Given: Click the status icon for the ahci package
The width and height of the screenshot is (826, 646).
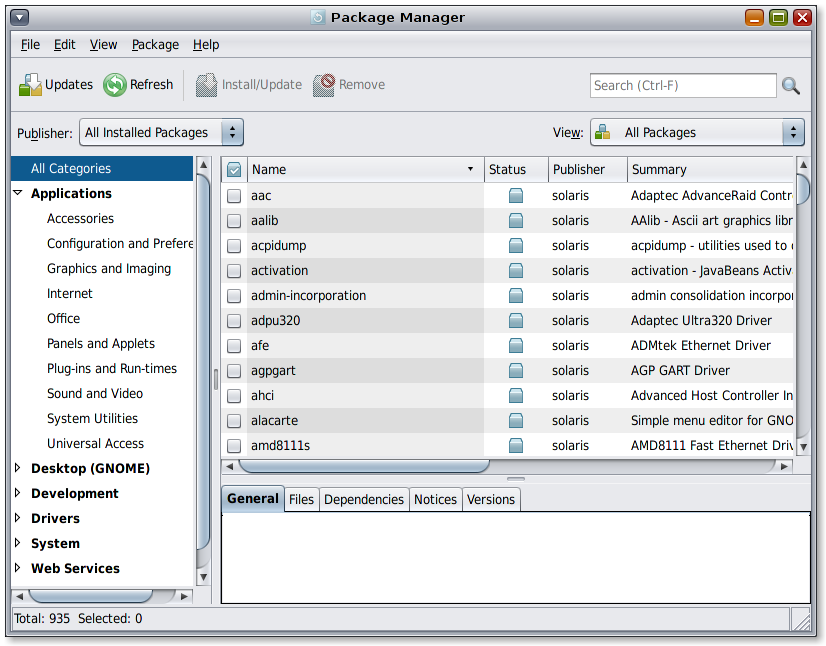Looking at the screenshot, I should point(516,396).
